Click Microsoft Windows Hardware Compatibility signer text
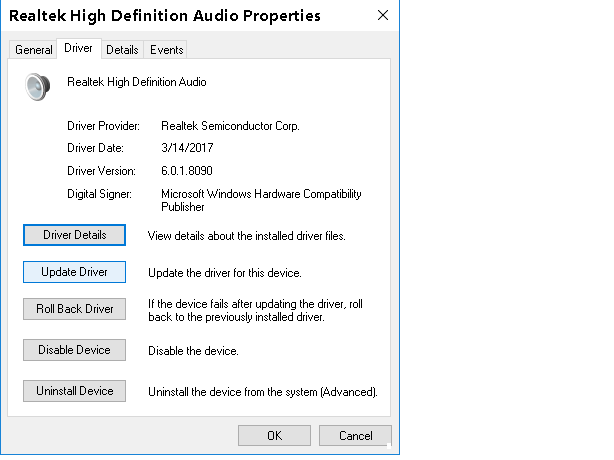Image resolution: width=614 pixels, height=460 pixels. (261, 200)
